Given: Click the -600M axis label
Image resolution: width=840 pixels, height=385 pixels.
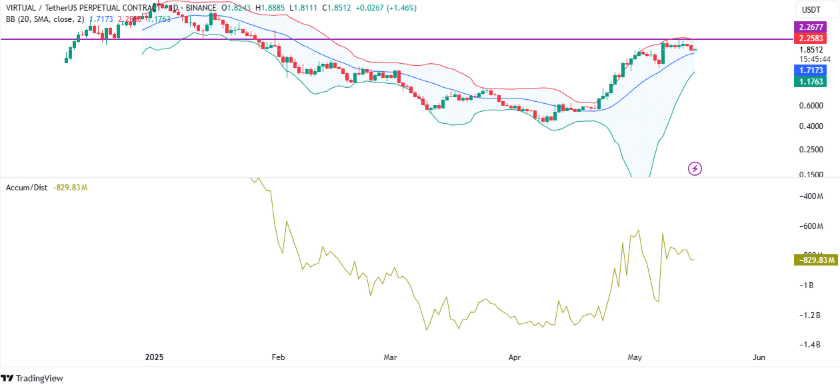Looking at the screenshot, I should tap(811, 227).
